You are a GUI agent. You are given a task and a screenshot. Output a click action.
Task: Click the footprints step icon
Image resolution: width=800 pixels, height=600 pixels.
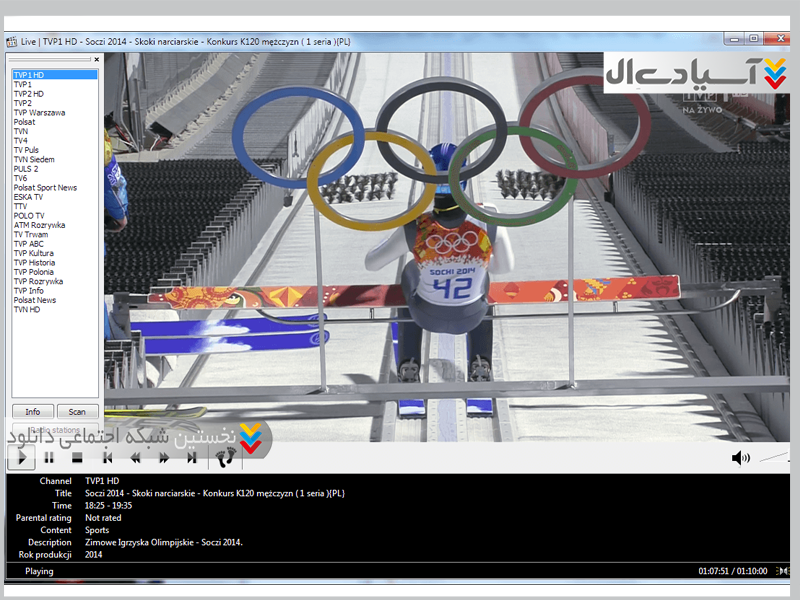point(226,458)
